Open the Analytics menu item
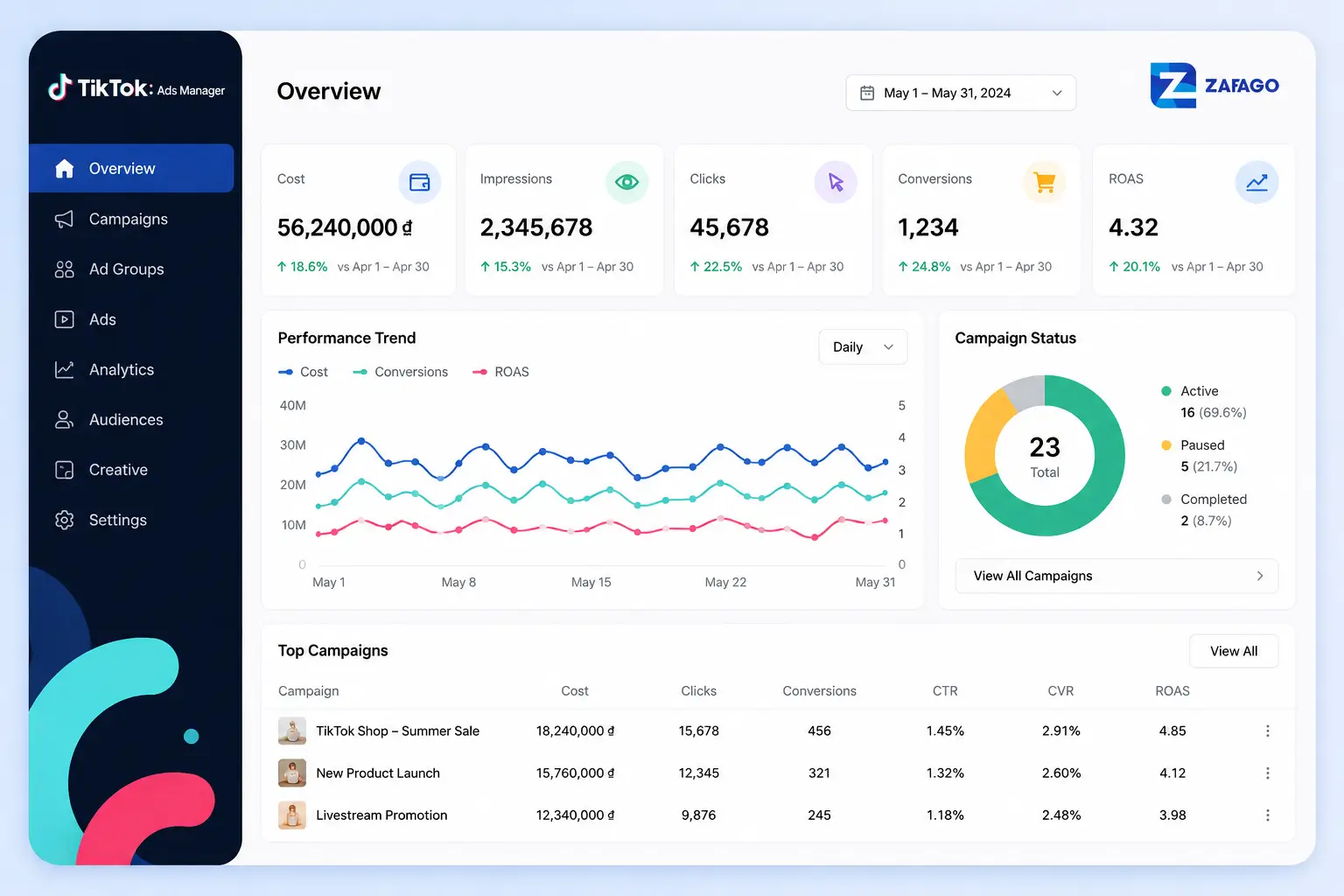1344x896 pixels. pos(131,369)
